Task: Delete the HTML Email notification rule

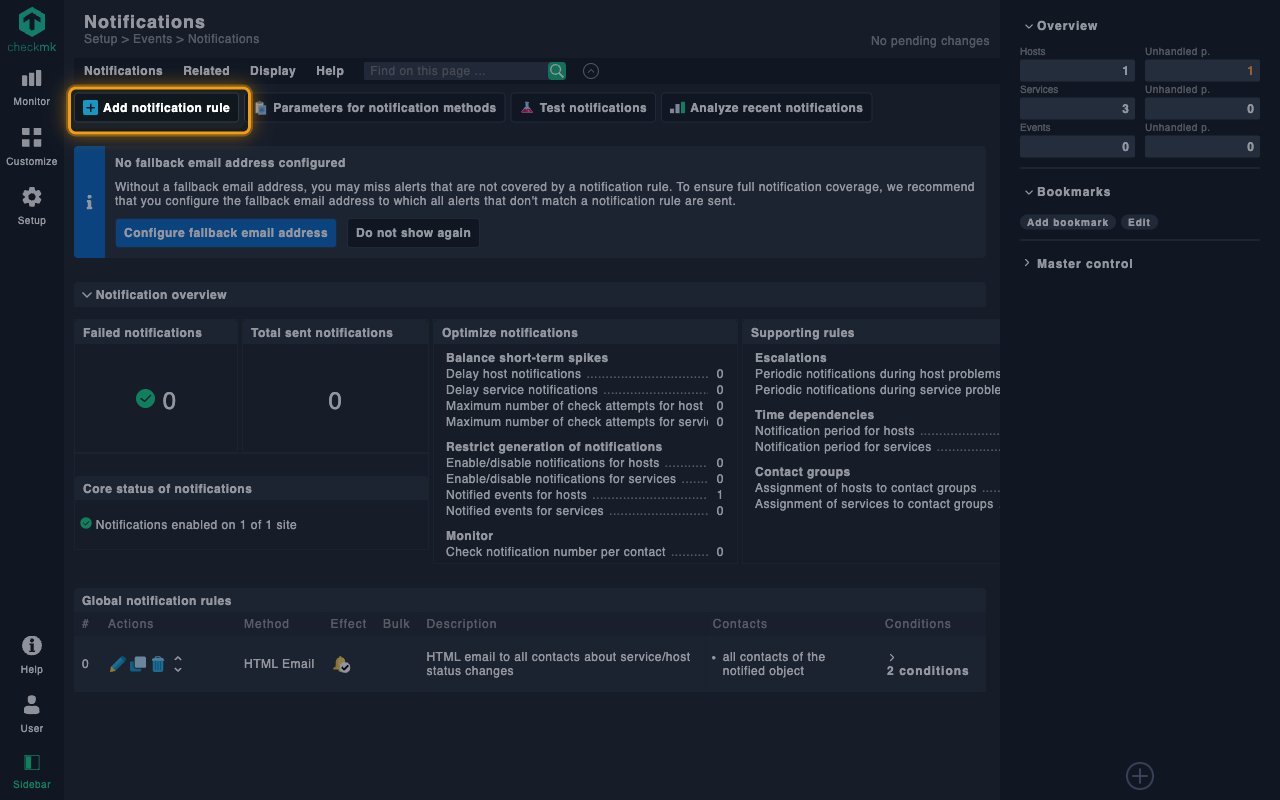Action: [158, 664]
